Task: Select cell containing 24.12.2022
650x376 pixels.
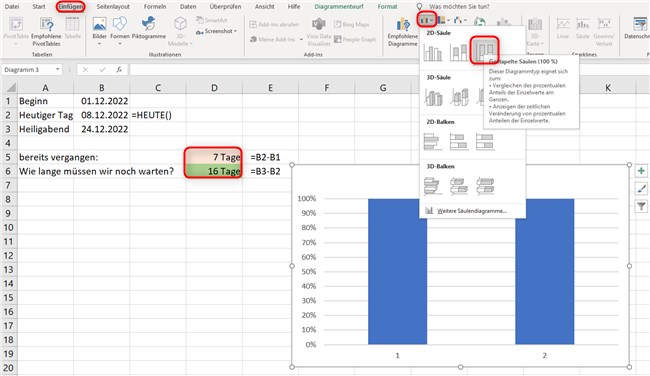Action: coord(102,129)
